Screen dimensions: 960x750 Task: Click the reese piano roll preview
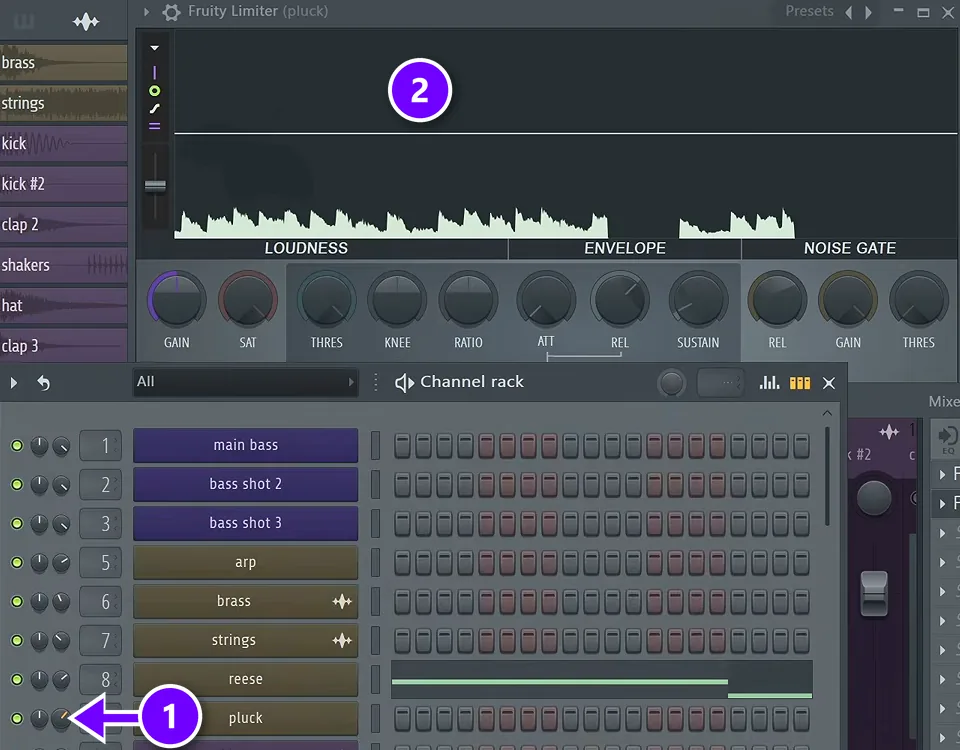(x=602, y=679)
